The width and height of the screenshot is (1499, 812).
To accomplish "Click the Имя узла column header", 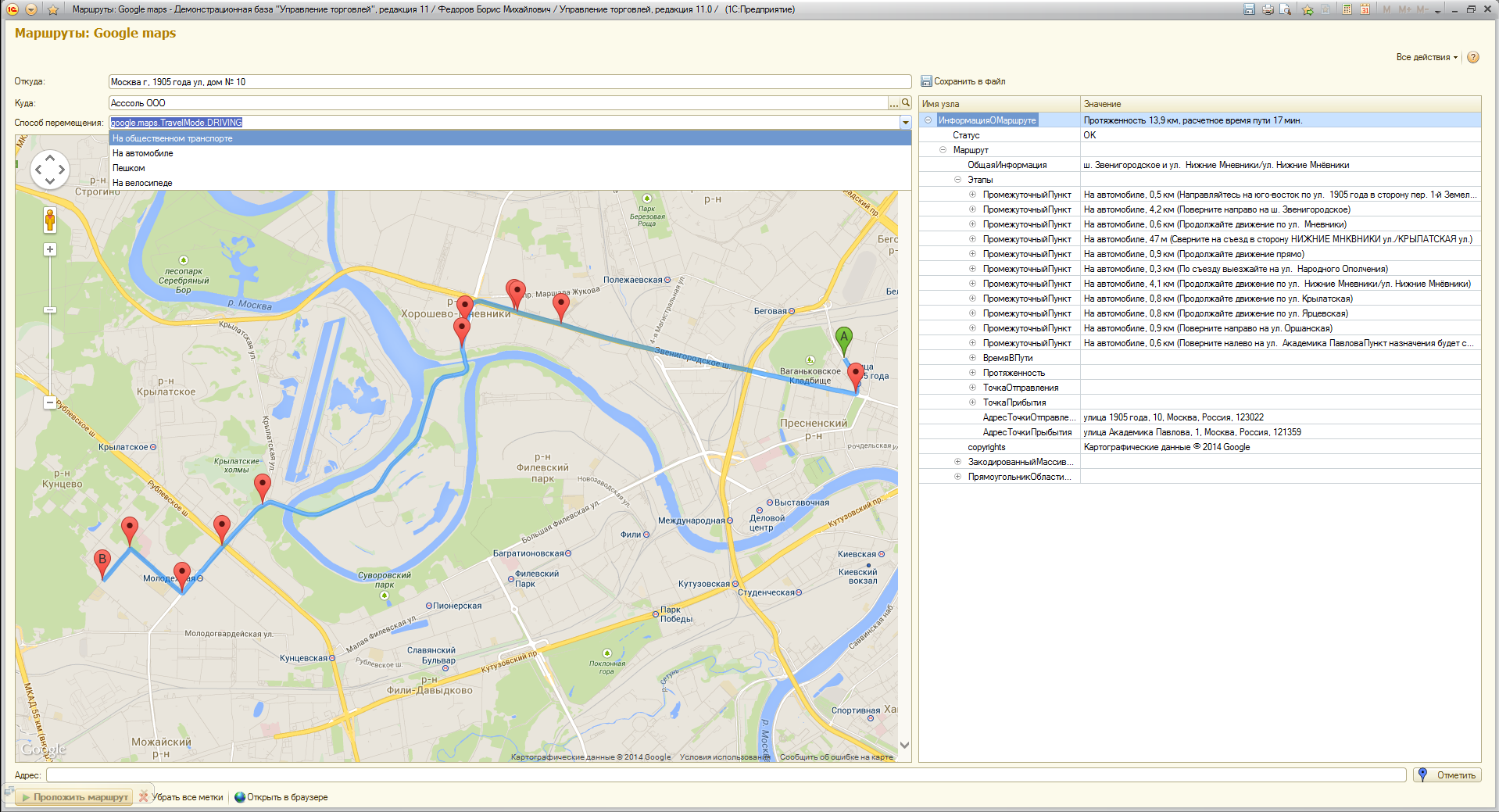I will tap(1000, 104).
